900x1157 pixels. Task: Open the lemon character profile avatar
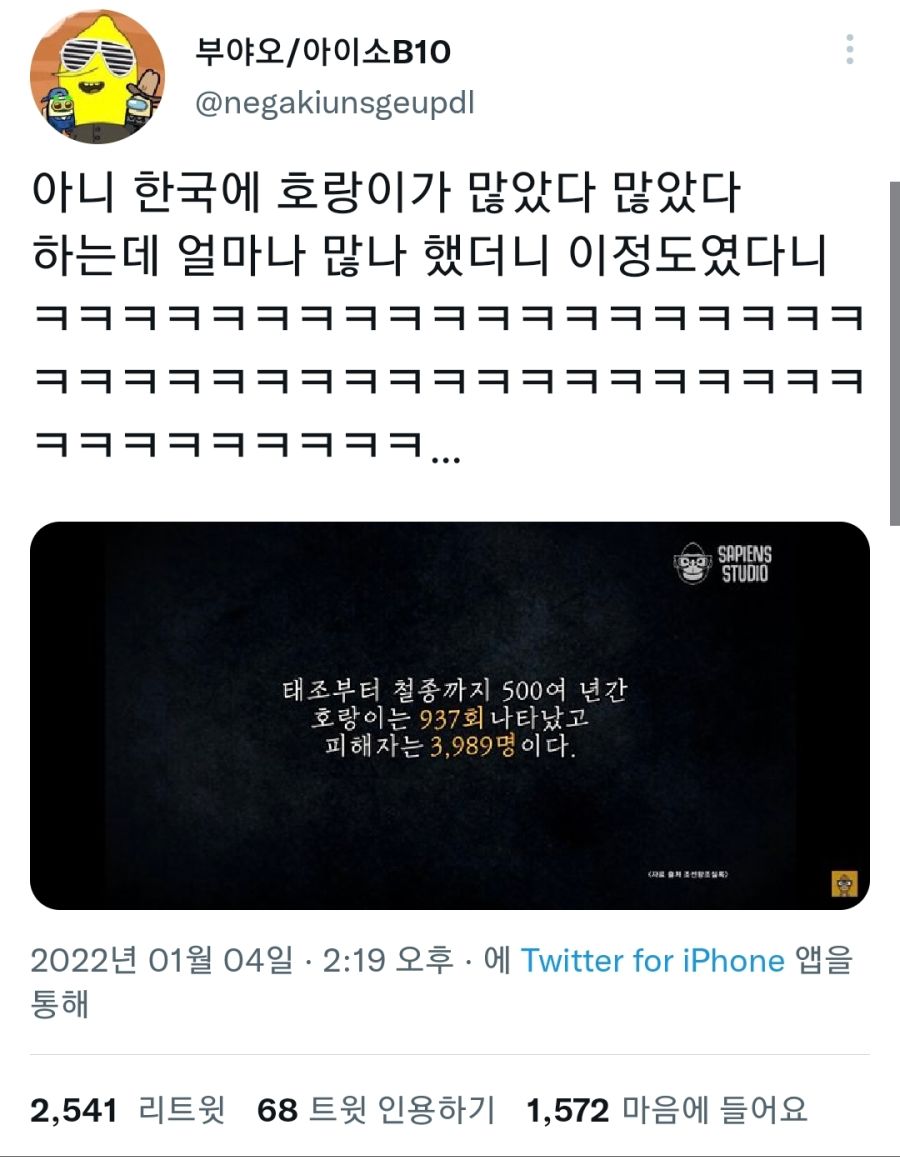[x=97, y=77]
